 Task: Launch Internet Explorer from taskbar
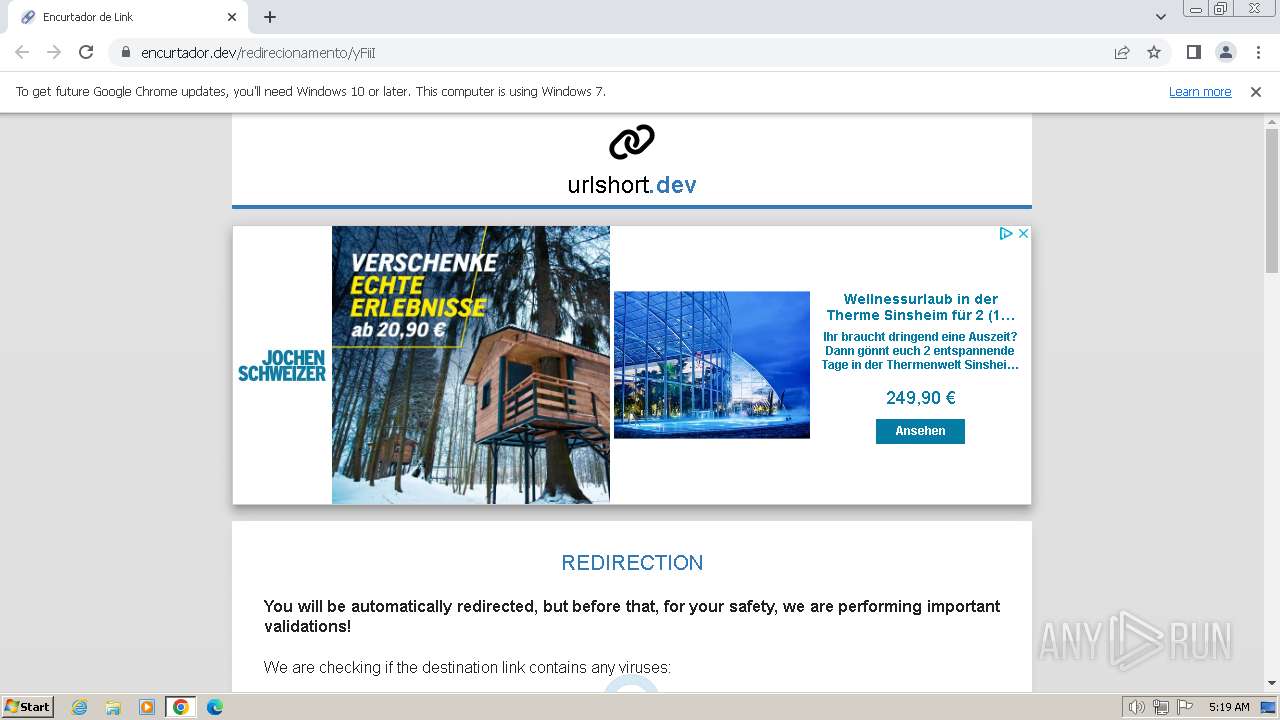79,707
